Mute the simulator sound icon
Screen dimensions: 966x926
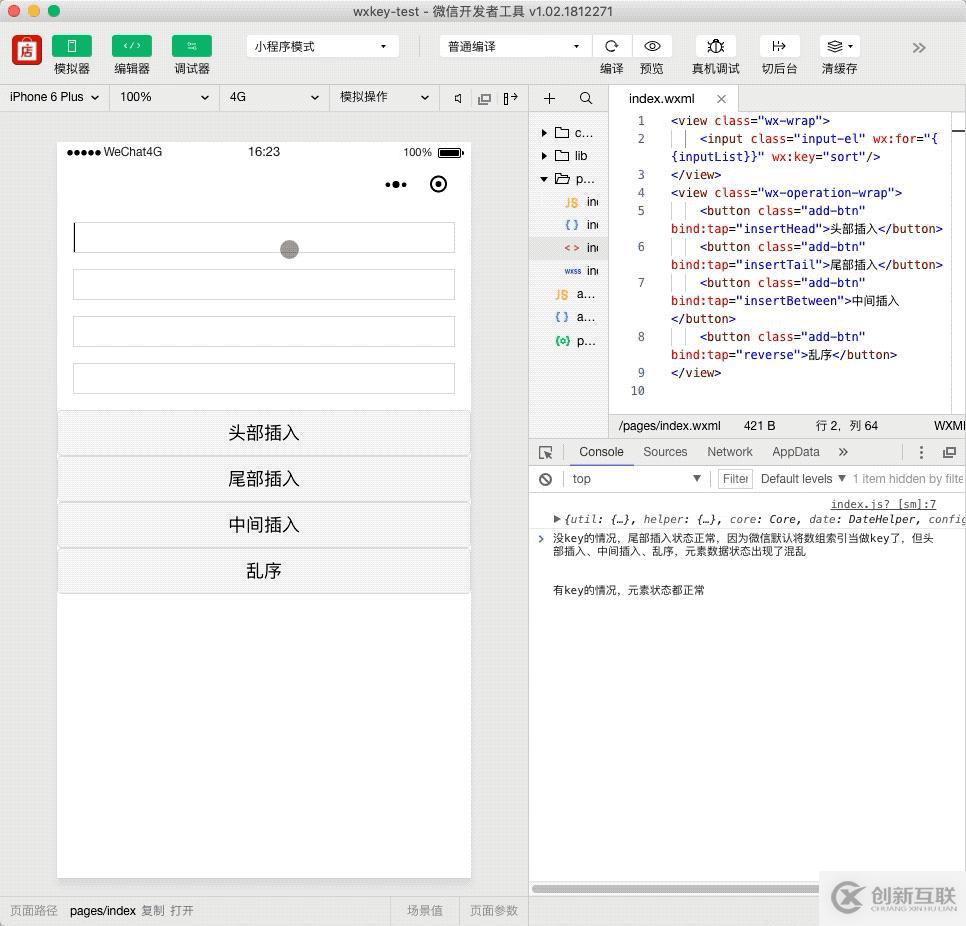pyautogui.click(x=458, y=99)
